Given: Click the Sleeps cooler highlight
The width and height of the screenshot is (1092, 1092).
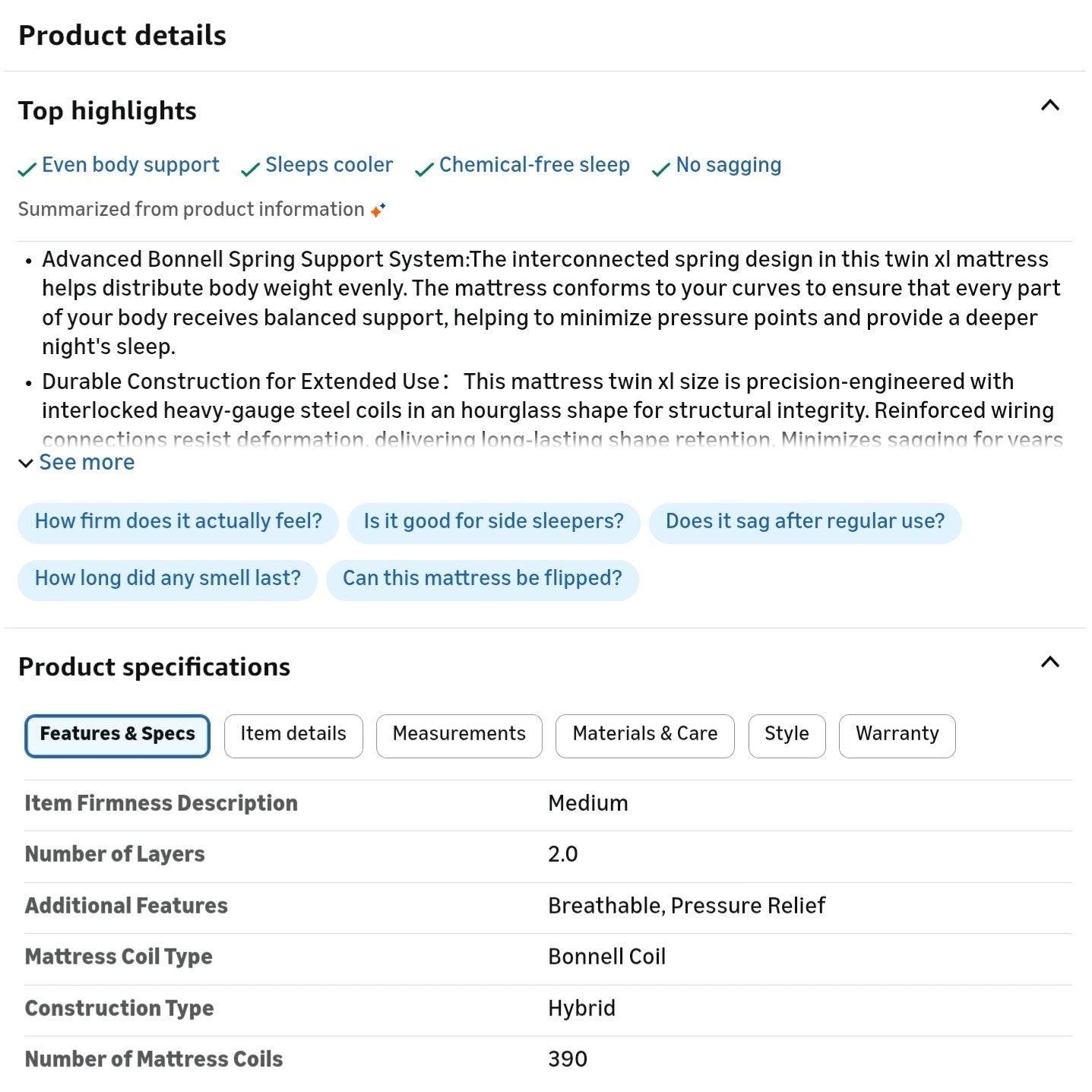Looking at the screenshot, I should pyautogui.click(x=328, y=165).
